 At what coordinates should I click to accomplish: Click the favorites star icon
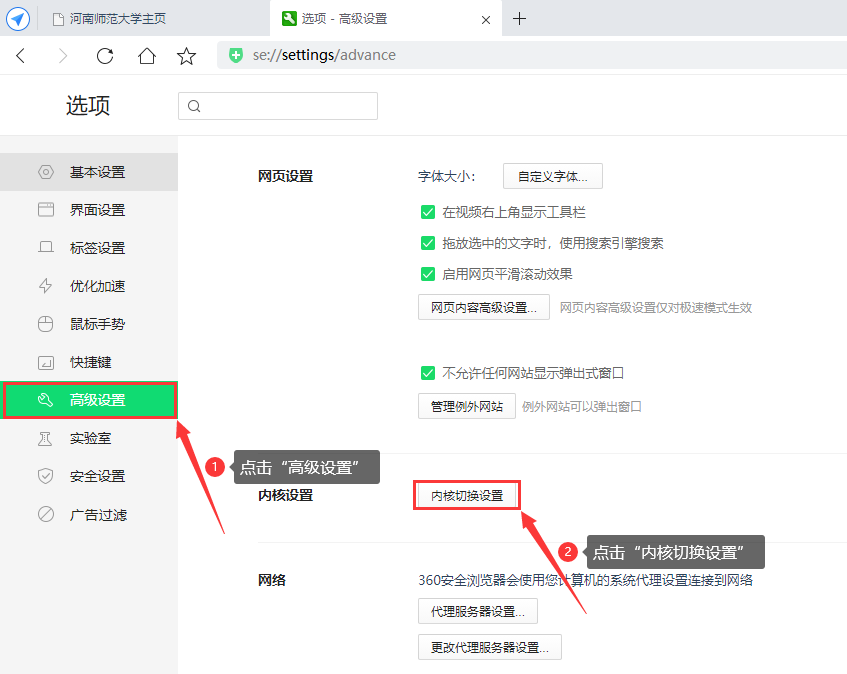point(186,56)
